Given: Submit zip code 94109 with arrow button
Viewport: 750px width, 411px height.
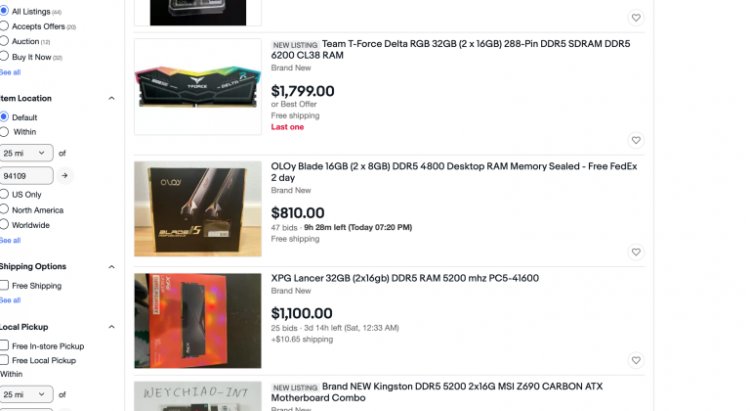Looking at the screenshot, I should (x=65, y=176).
